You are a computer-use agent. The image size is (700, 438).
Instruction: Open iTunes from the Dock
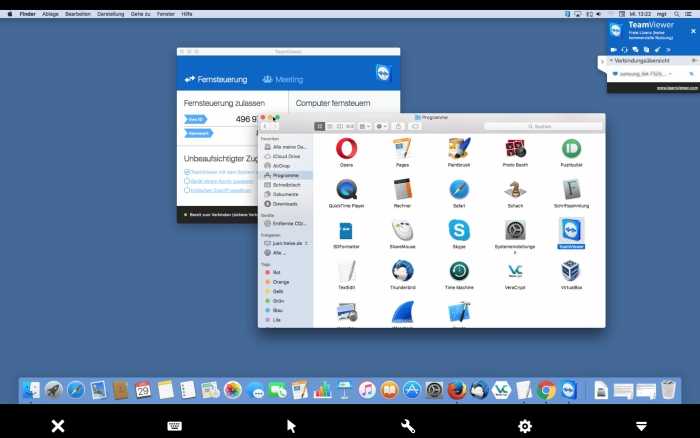tap(367, 390)
